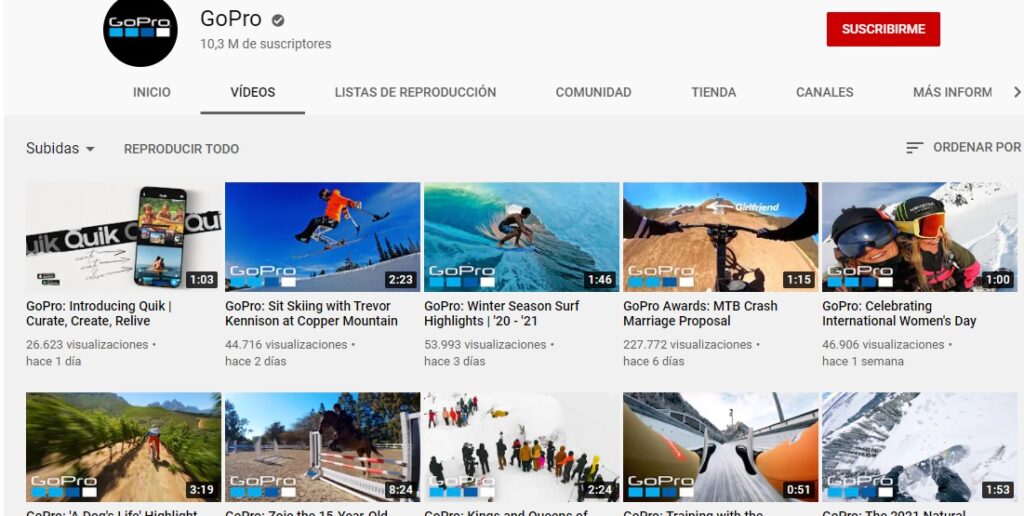Click the 44.716 visualizaciones text

[x=286, y=344]
